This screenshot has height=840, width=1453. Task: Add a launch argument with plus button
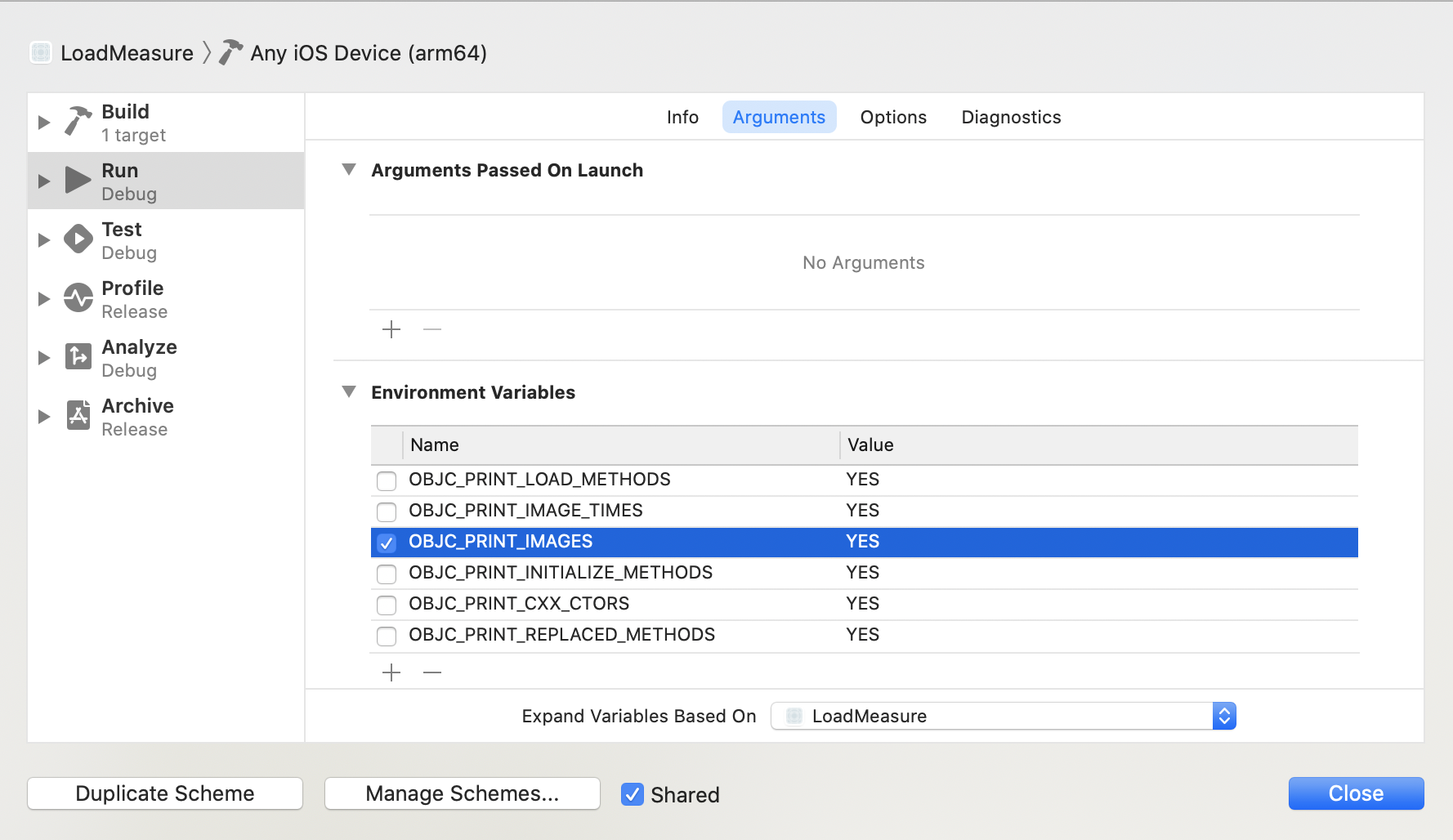[391, 329]
